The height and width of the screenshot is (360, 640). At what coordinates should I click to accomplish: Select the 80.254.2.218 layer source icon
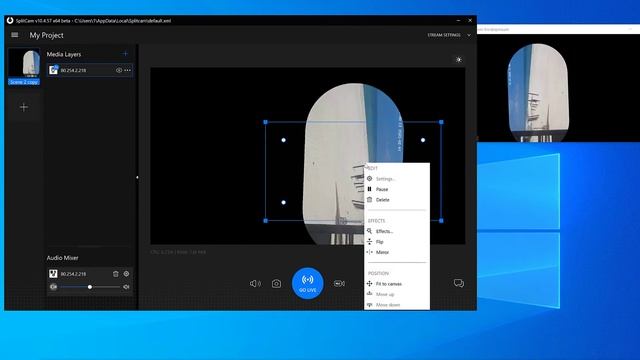tap(53, 70)
